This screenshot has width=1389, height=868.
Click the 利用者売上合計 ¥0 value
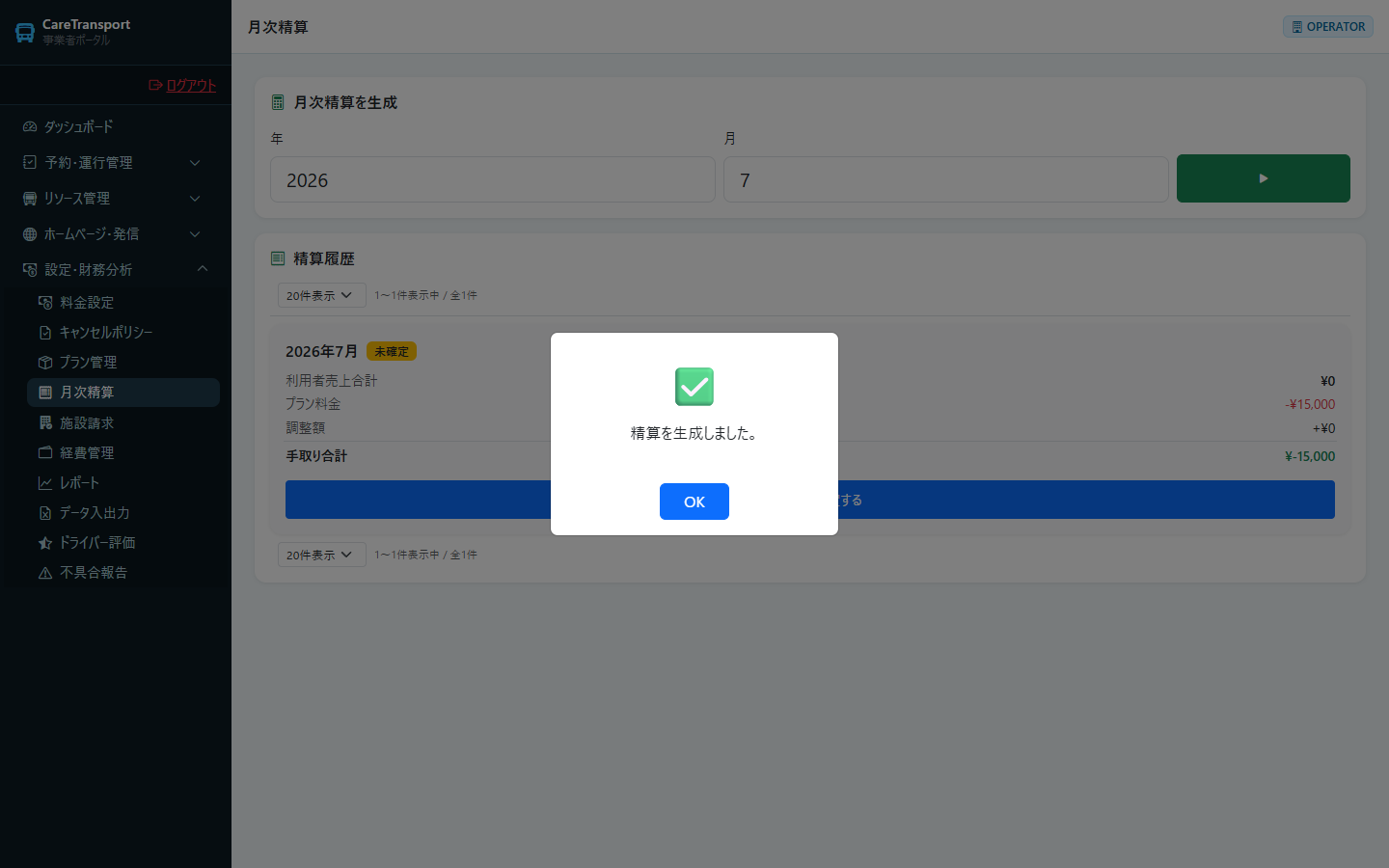click(1328, 381)
